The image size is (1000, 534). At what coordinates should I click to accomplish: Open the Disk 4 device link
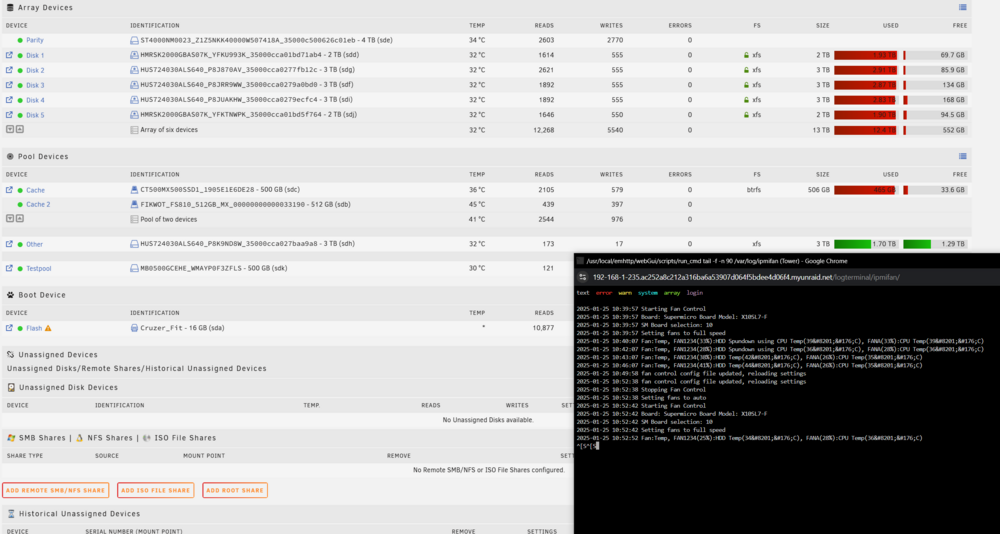[35, 100]
